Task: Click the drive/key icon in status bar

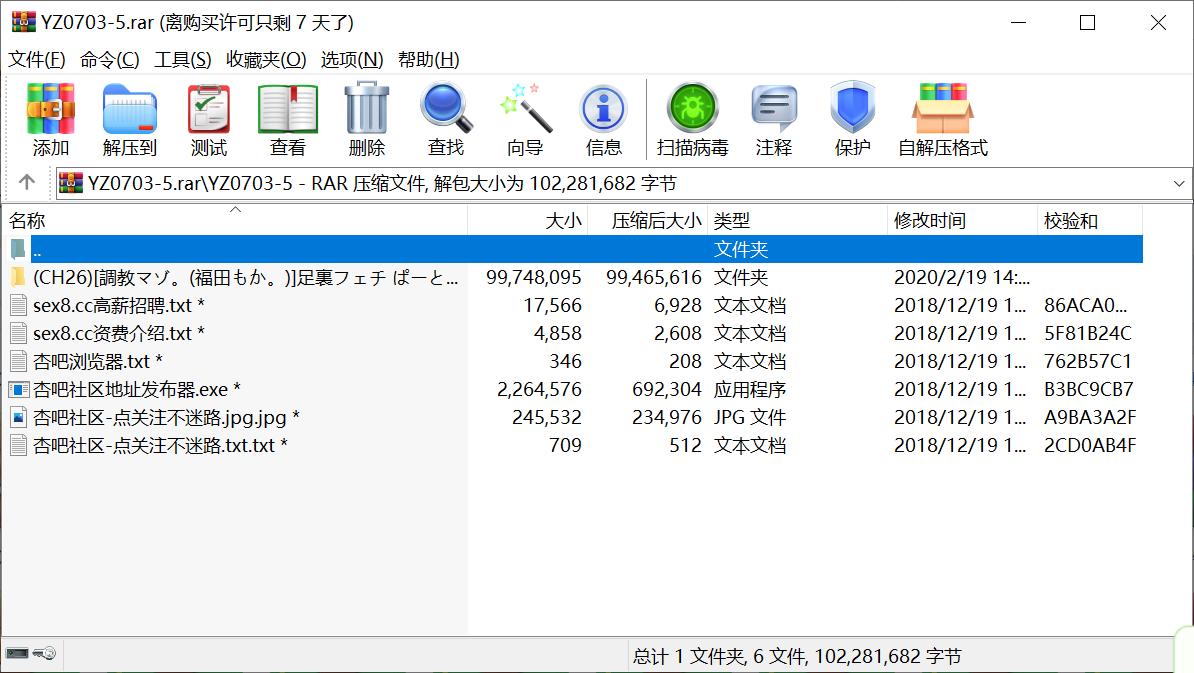Action: [31, 654]
